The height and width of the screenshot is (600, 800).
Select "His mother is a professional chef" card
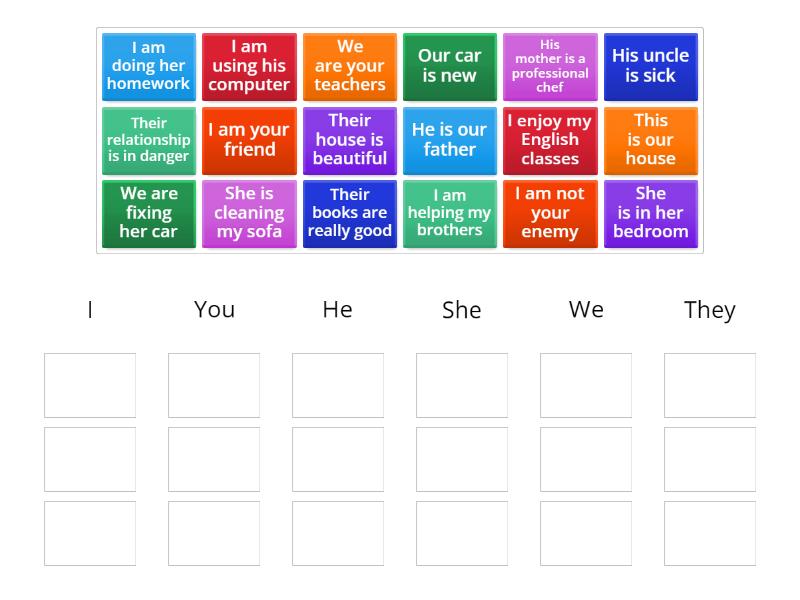tap(550, 67)
